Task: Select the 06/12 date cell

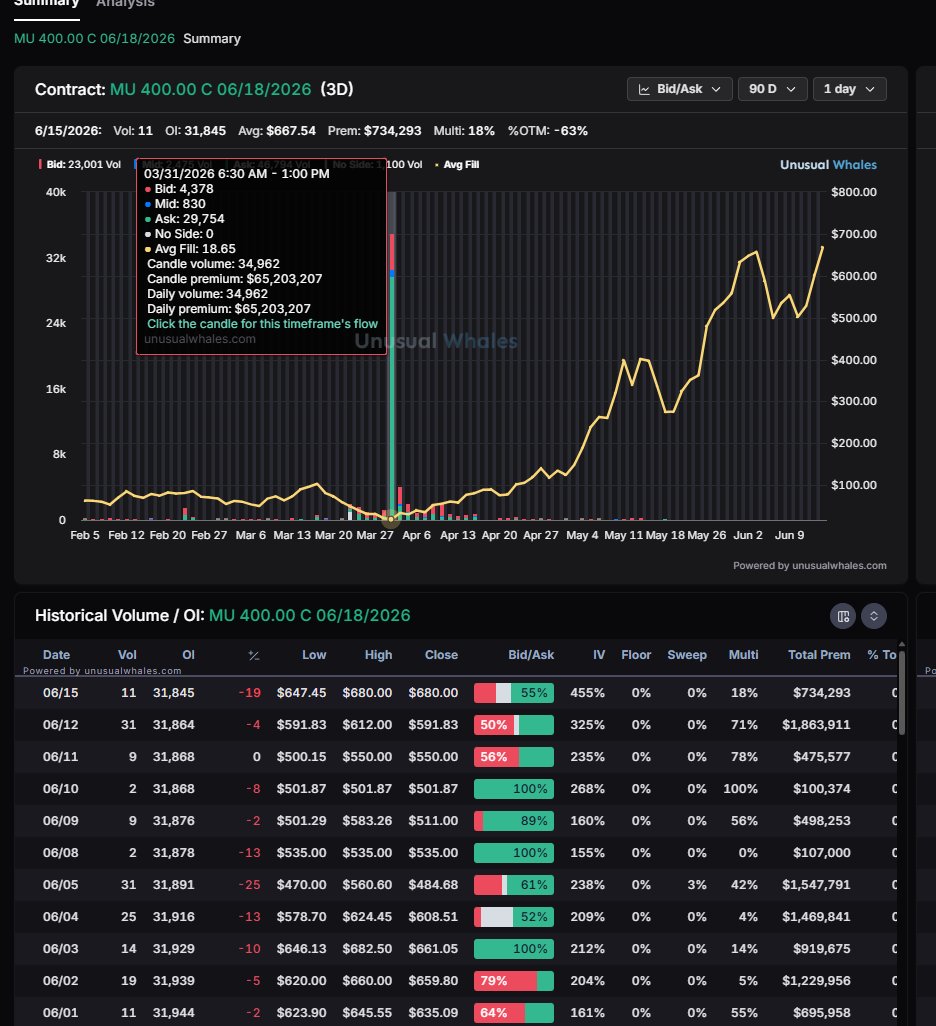Action: [x=60, y=725]
